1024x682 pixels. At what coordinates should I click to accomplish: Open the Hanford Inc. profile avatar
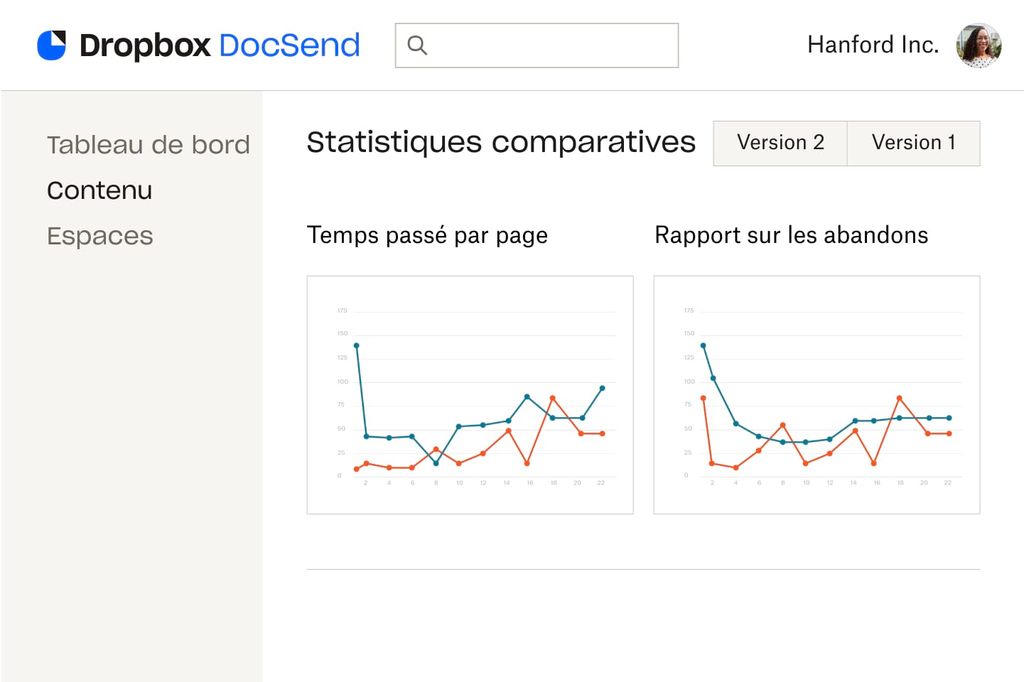(977, 45)
